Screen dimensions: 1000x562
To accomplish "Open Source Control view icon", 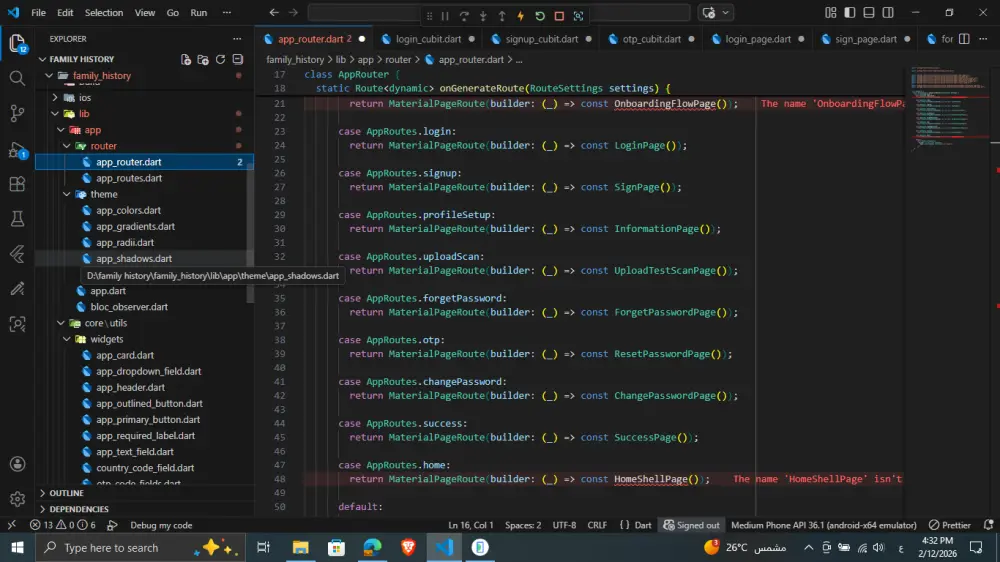I will 17,114.
